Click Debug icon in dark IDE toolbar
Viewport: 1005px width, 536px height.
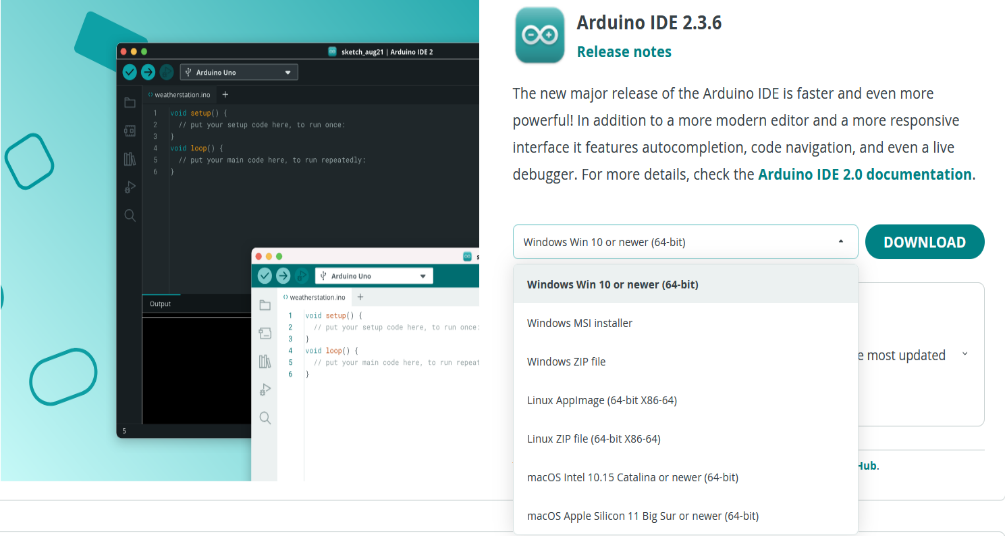[167, 72]
